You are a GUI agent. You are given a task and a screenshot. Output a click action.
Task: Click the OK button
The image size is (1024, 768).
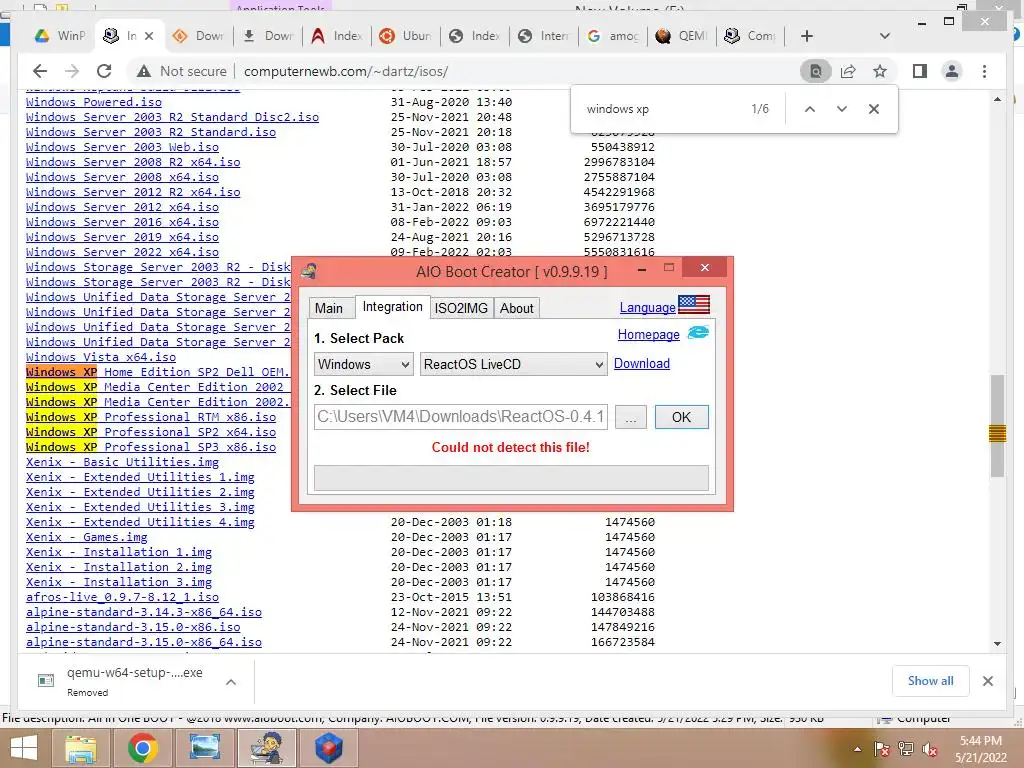pos(681,417)
